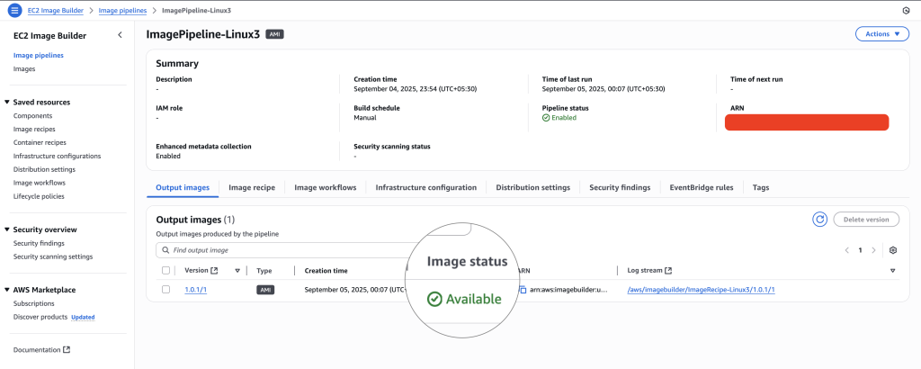
Task: Go to Image pipelines breadcrumb
Action: [x=122, y=11]
